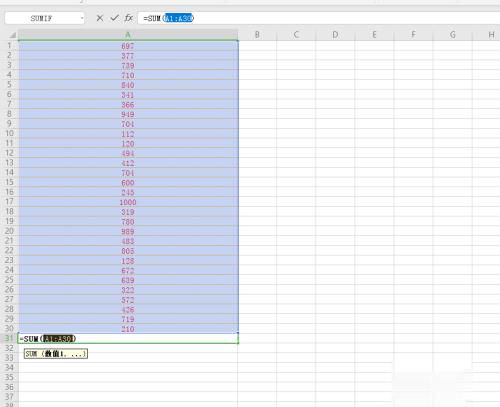500x407 pixels.
Task: Click the value 719 in row 29
Action: (x=128, y=319)
